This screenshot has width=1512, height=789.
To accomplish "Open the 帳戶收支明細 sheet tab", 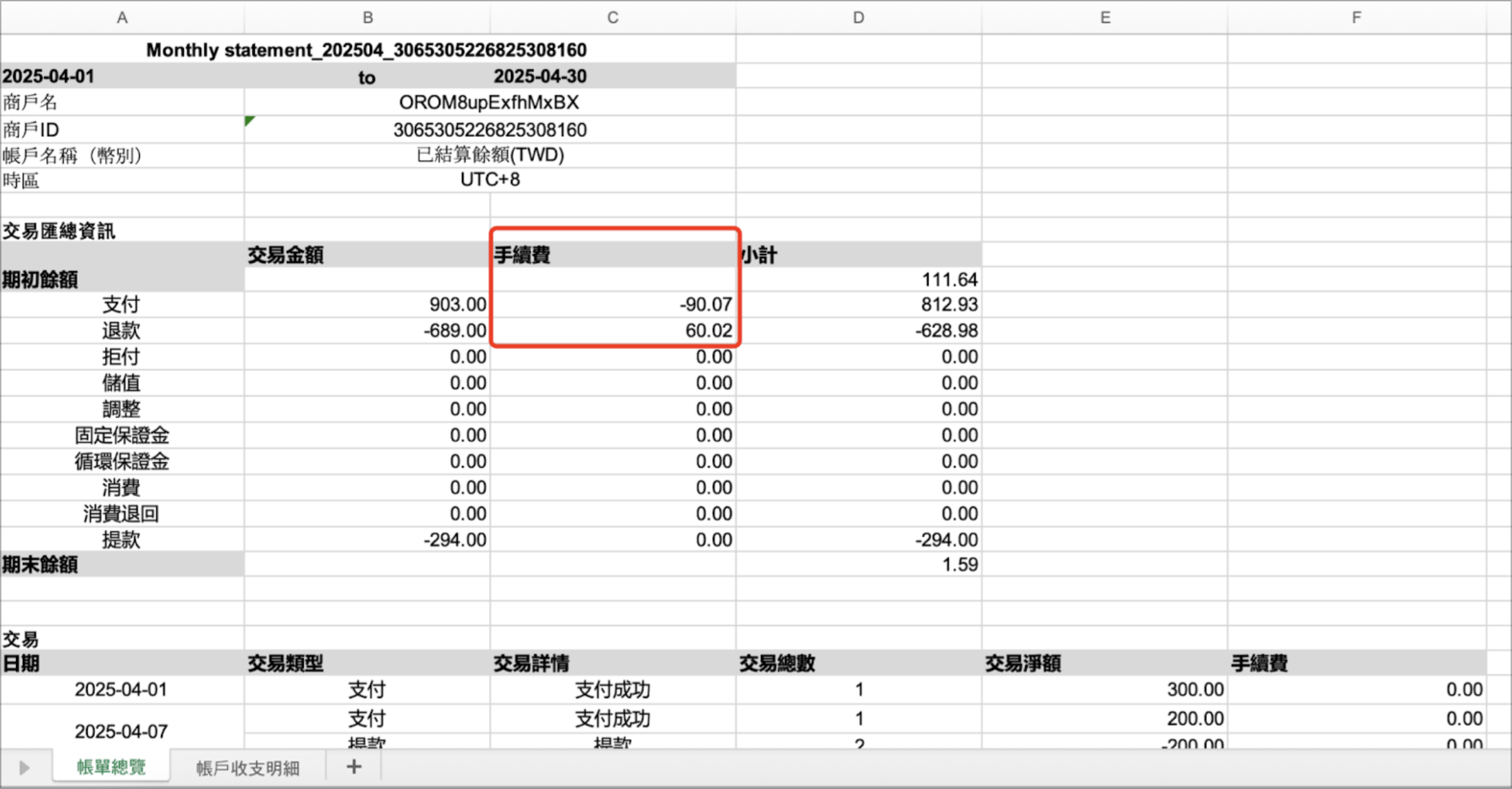I will point(248,768).
